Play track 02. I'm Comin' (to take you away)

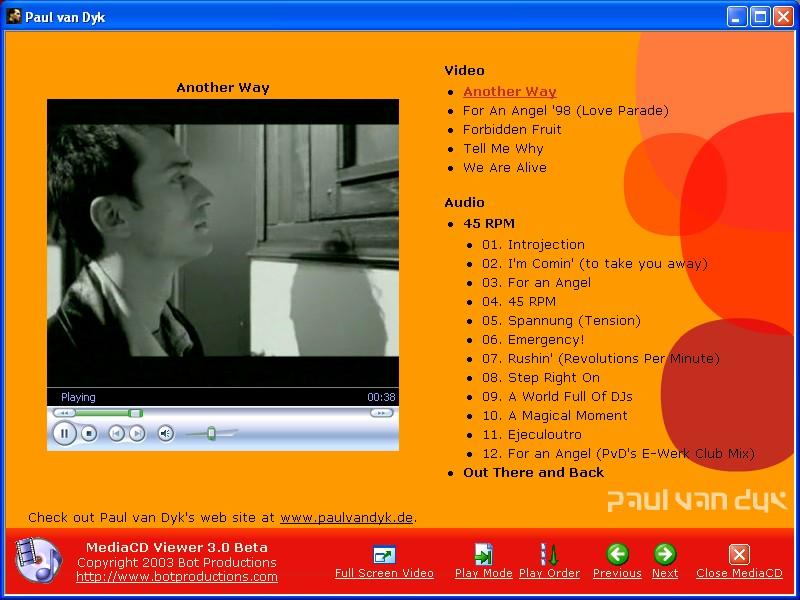pyautogui.click(x=595, y=264)
